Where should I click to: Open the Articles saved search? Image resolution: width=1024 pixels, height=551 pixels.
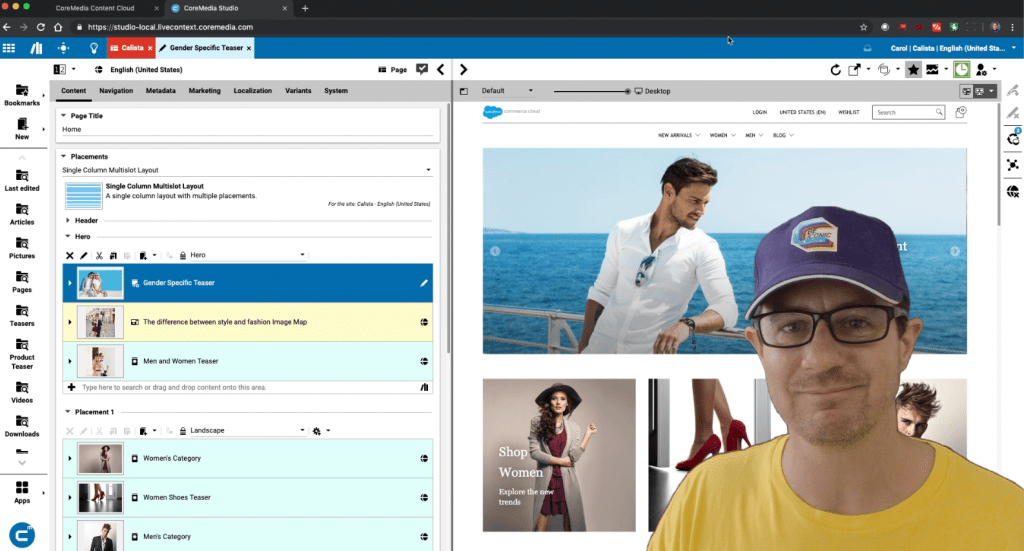[x=22, y=214]
